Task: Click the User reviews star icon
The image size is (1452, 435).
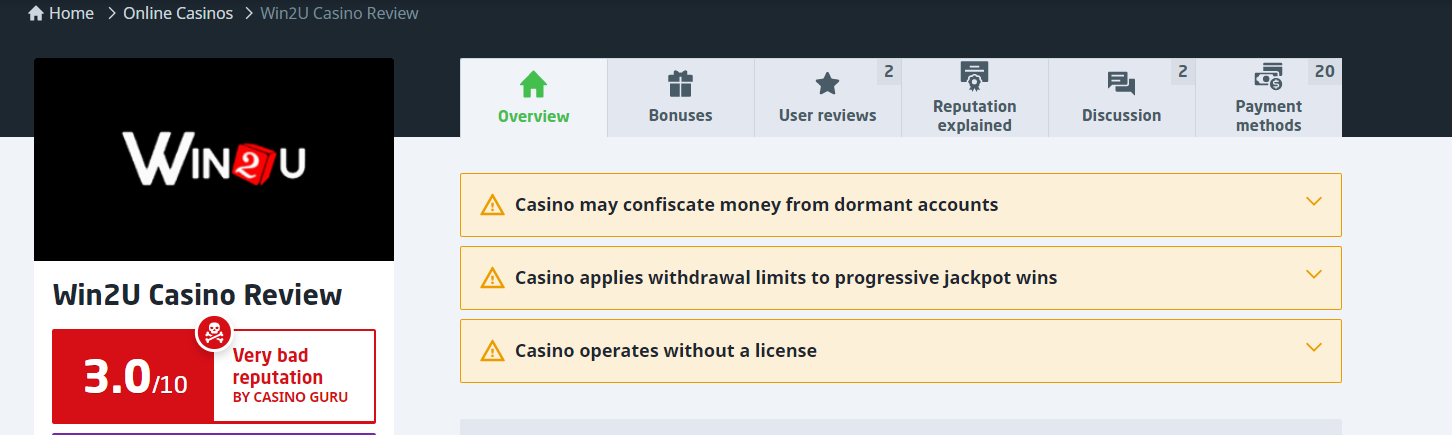Action: pos(827,84)
